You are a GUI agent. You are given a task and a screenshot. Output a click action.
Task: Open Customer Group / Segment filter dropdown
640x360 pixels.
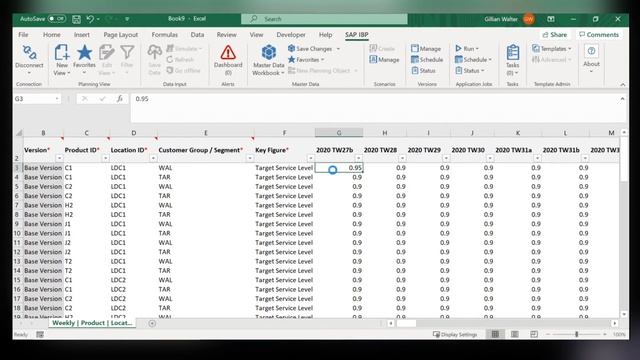pos(250,158)
